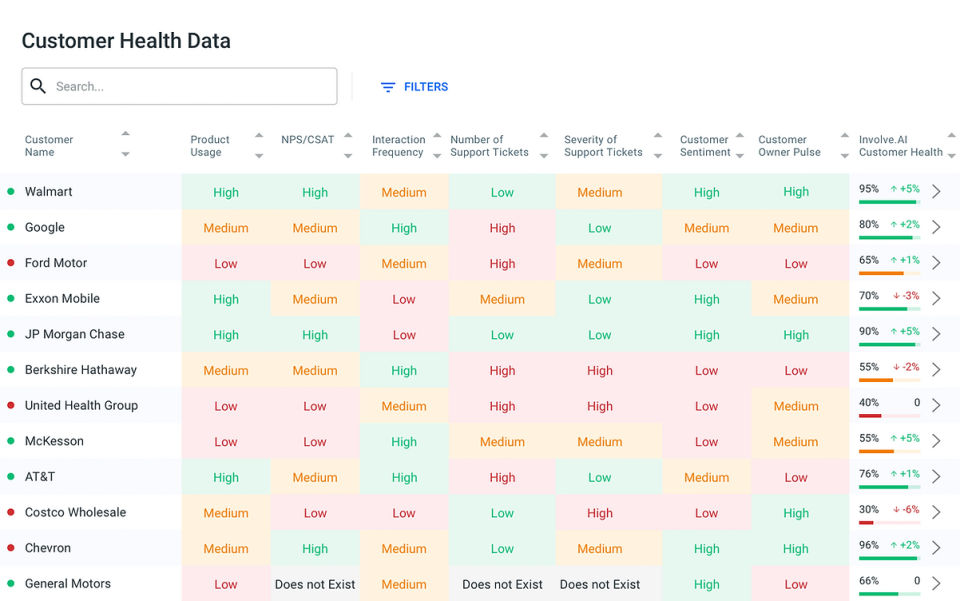Click the filter lines icon
Screen dimensions: 960x601
[388, 87]
